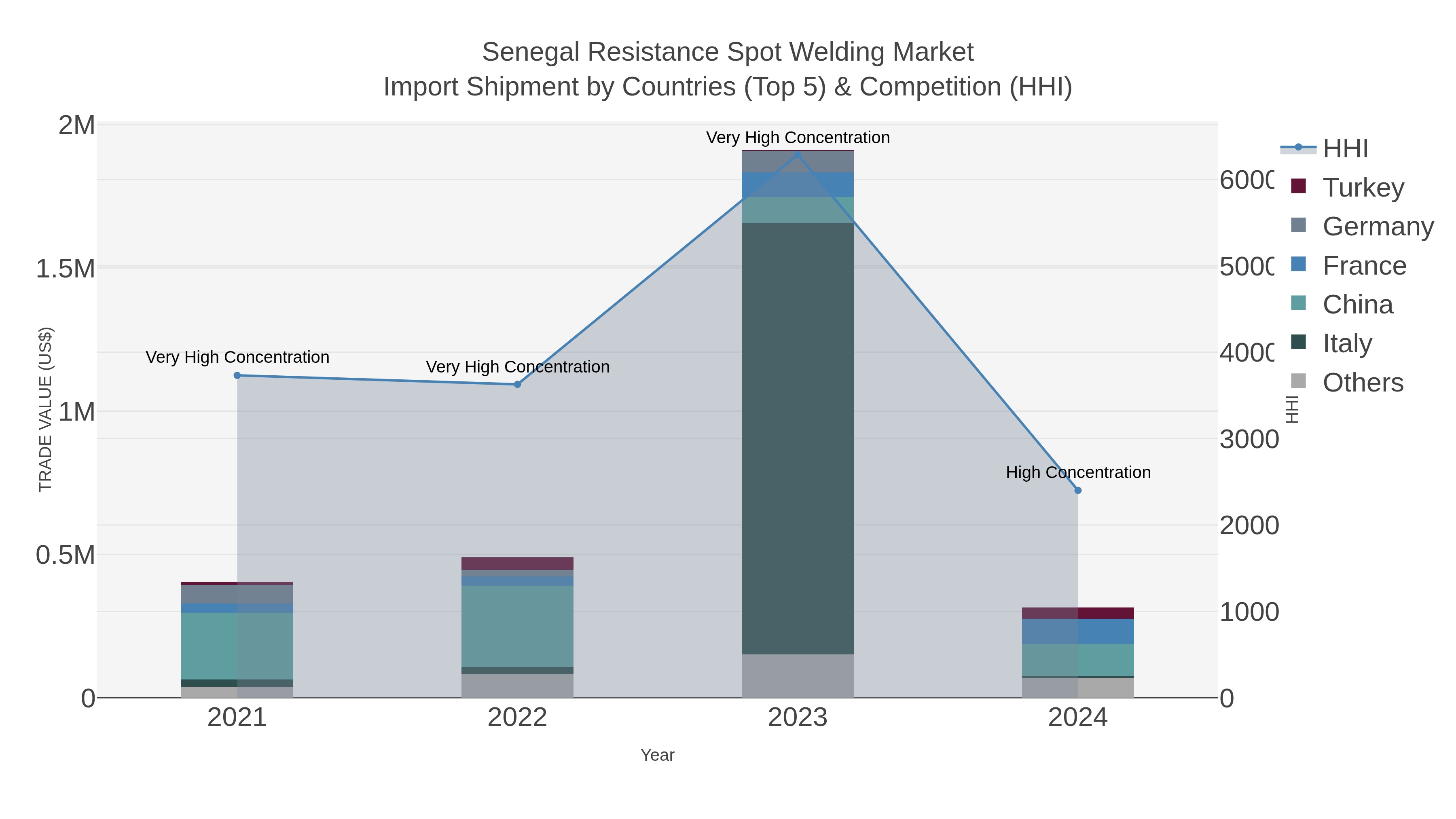The width and height of the screenshot is (1456, 819).
Task: Click the 2022 HHI data point
Action: tap(517, 384)
